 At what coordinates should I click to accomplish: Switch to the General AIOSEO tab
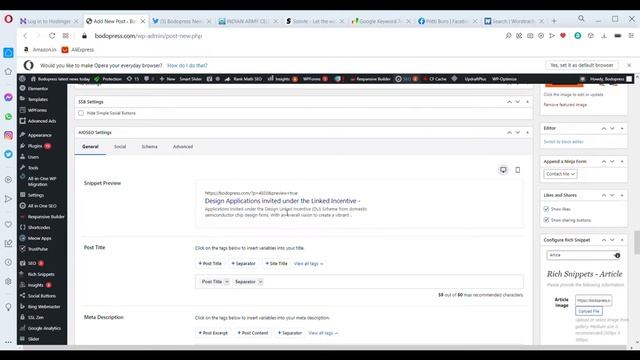click(90, 147)
